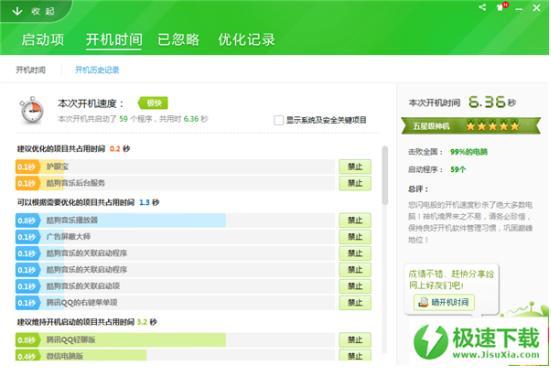The height and width of the screenshot is (376, 551).
Task: Select the 酷狗音乐的关联启动项 row
Action: (175, 286)
